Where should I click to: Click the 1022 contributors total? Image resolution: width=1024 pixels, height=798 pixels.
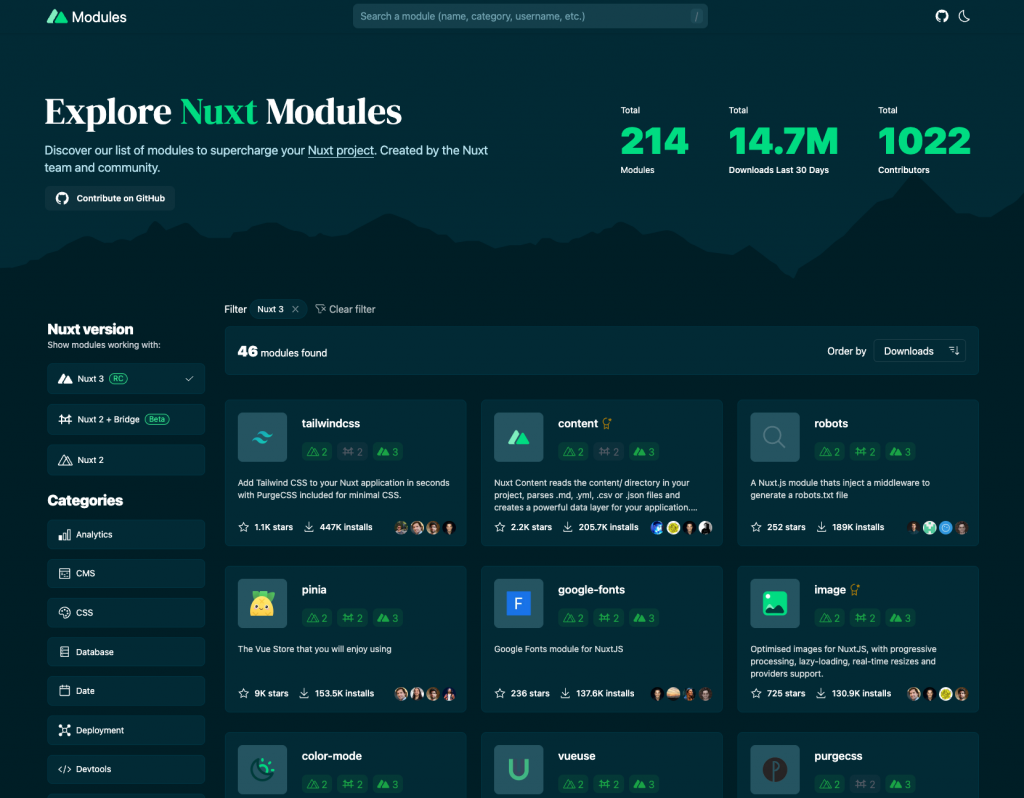(924, 141)
